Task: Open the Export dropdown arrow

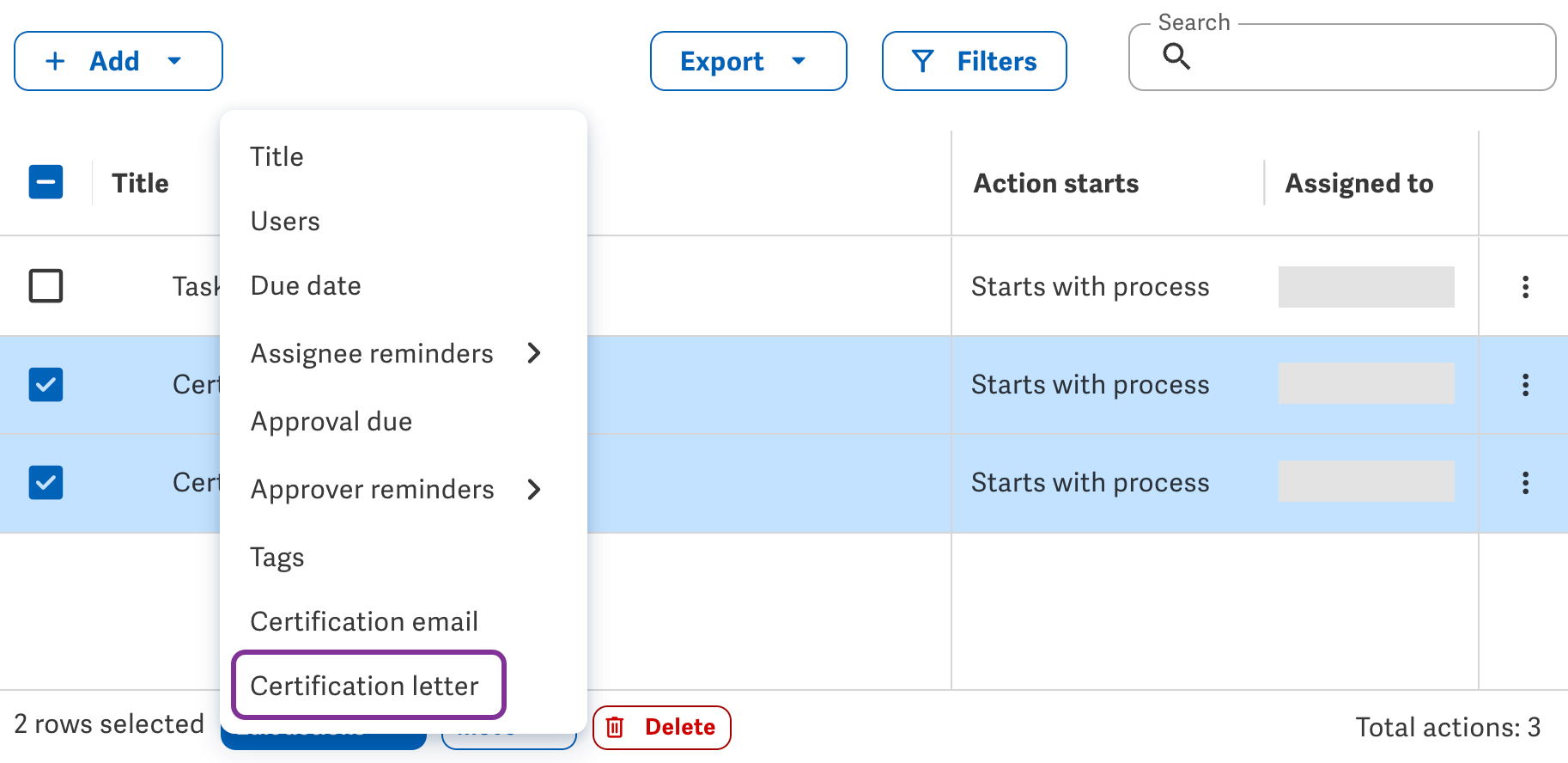Action: (799, 61)
